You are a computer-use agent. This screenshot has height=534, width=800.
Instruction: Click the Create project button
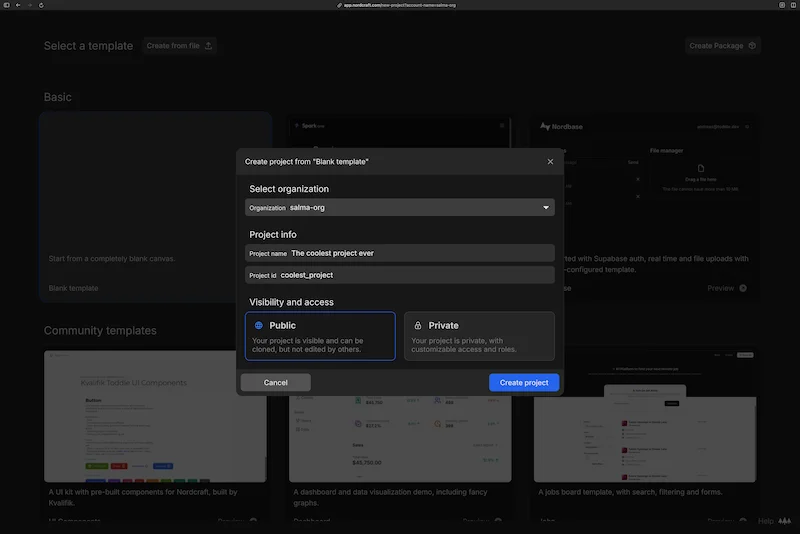point(524,383)
